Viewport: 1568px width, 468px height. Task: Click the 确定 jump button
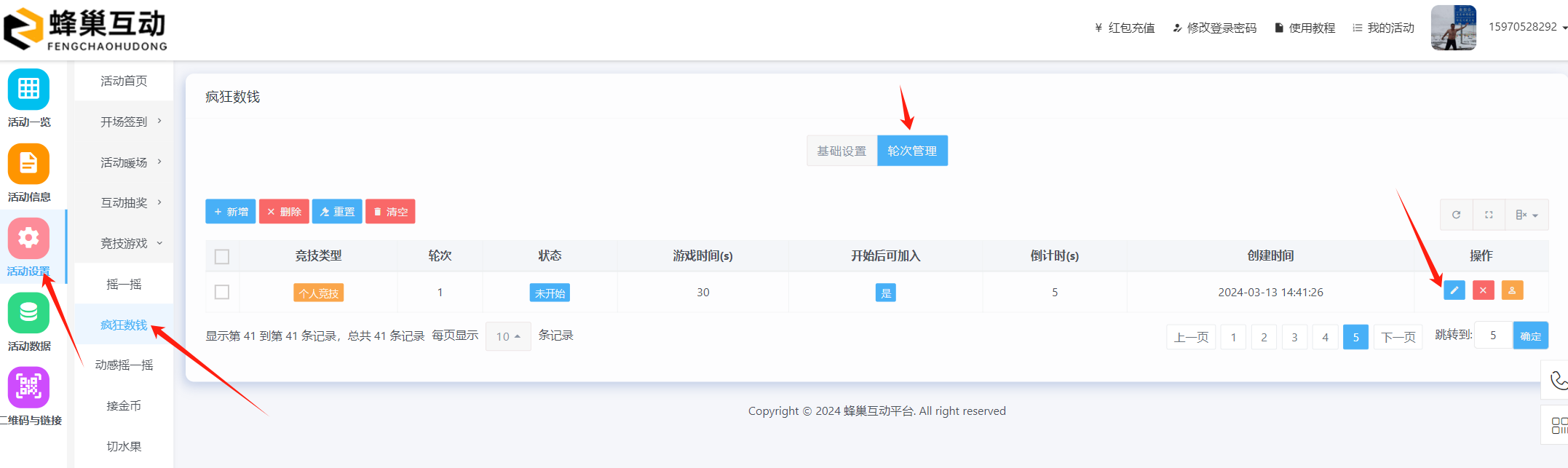click(1531, 336)
